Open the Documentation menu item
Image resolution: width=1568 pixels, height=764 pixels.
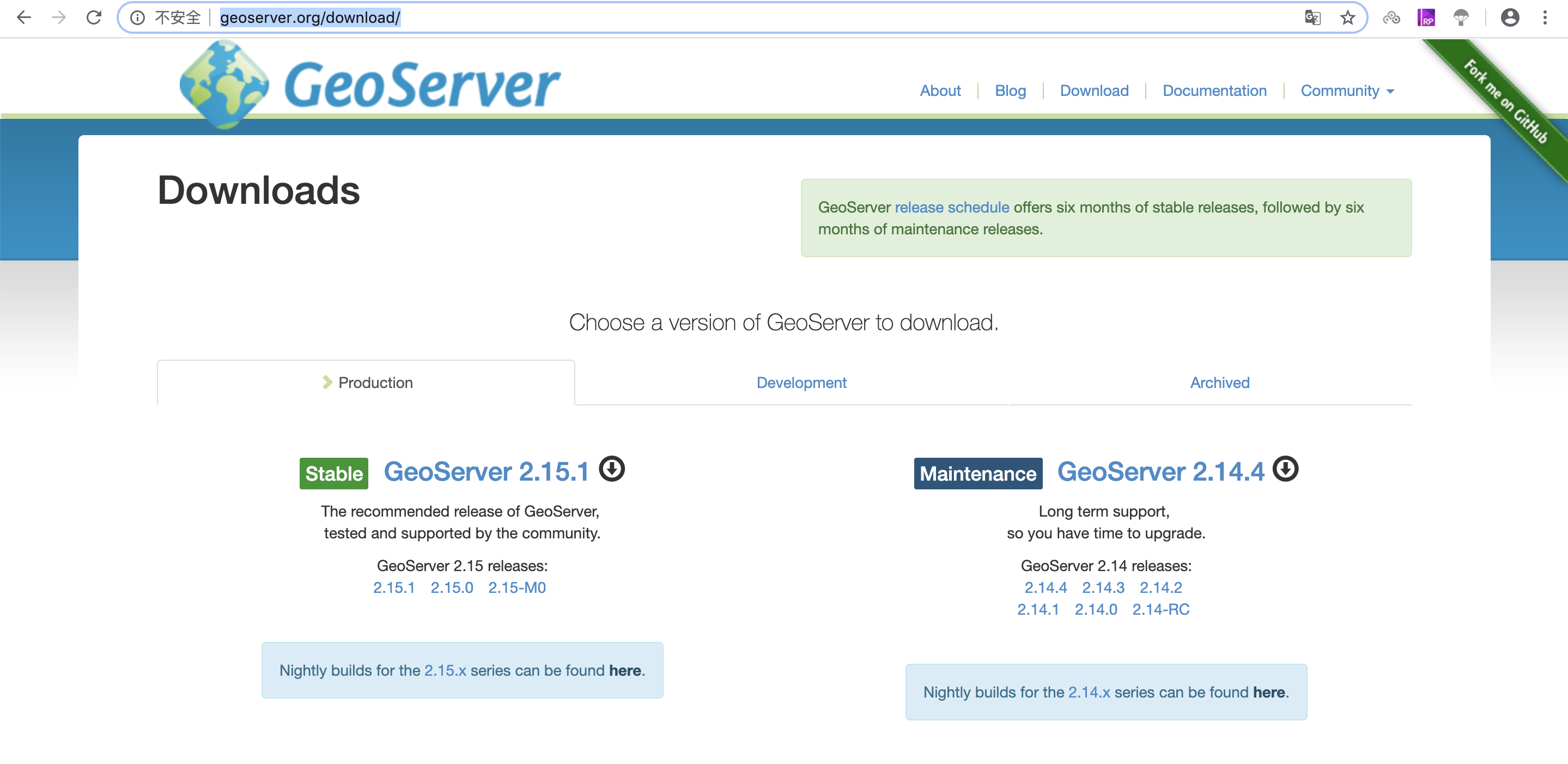(x=1214, y=90)
